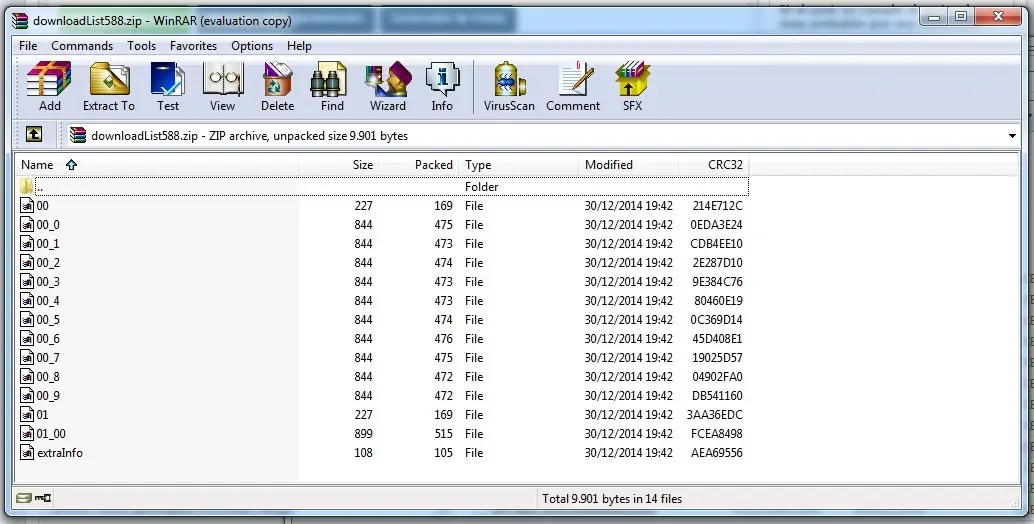Image resolution: width=1034 pixels, height=524 pixels.
Task: Click the SFX toolbar icon
Action: coord(632,86)
